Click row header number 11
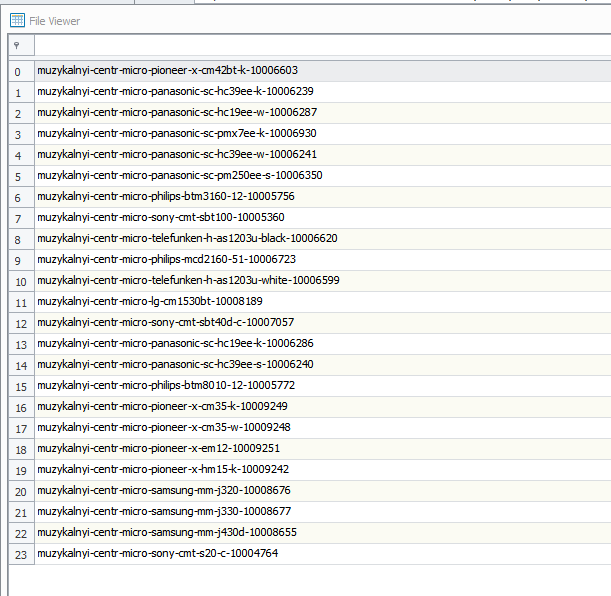Viewport: 611px width, 596px height. click(x=21, y=303)
